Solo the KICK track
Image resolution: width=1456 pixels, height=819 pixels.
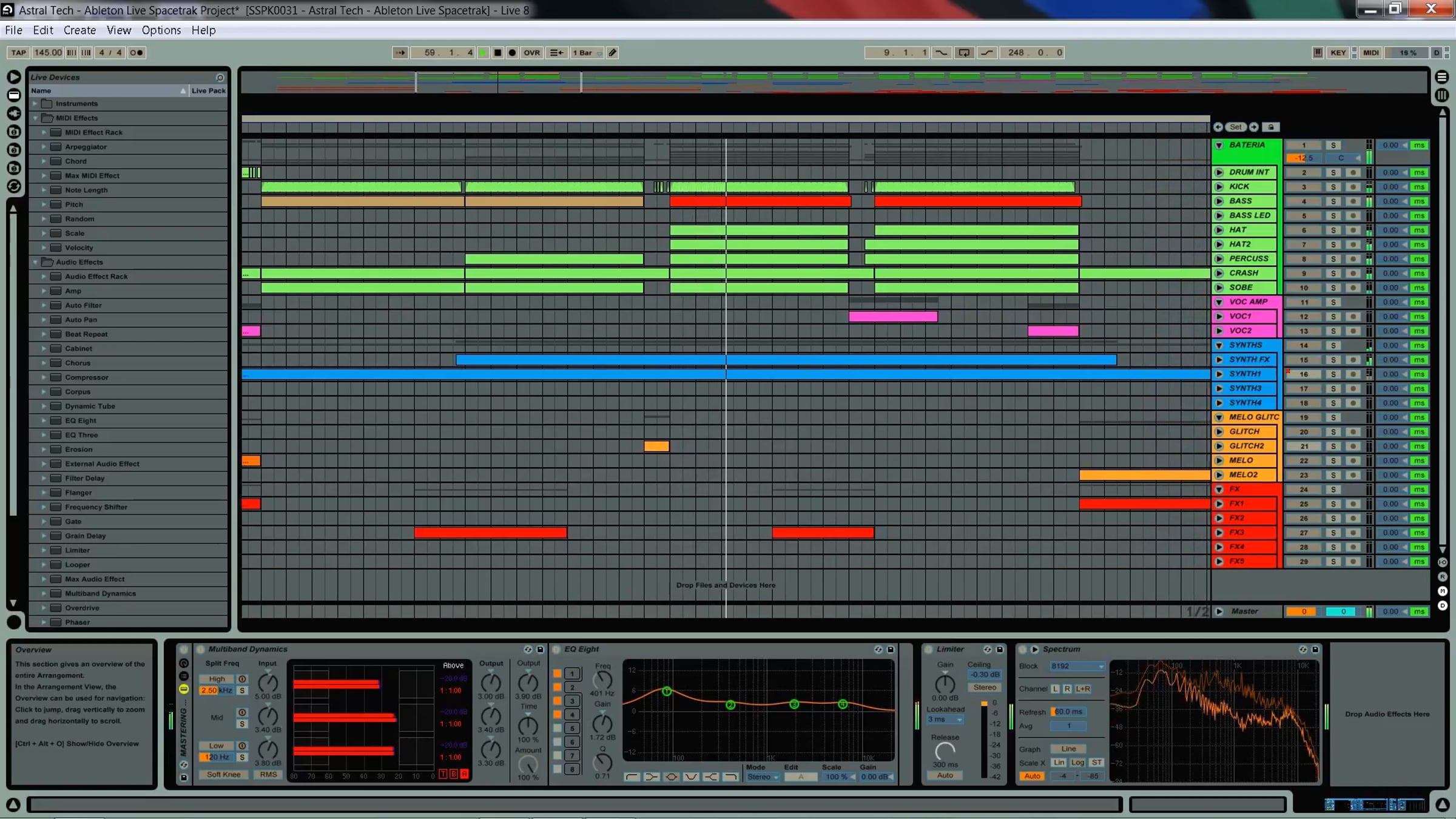pos(1333,187)
